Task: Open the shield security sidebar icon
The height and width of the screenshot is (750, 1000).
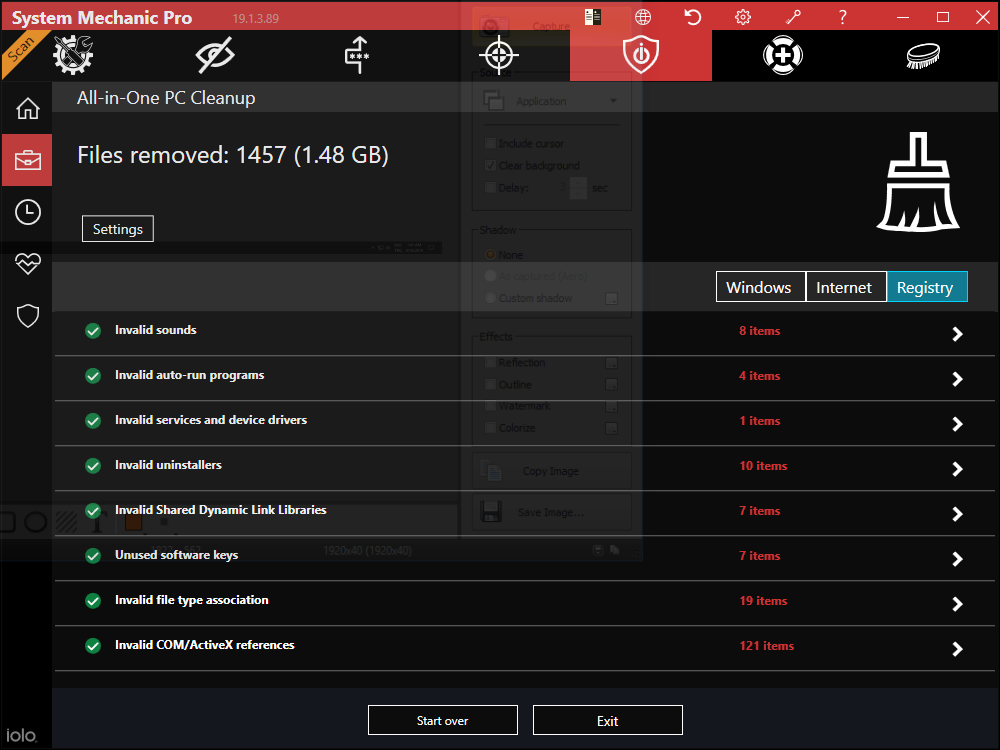Action: tap(27, 315)
